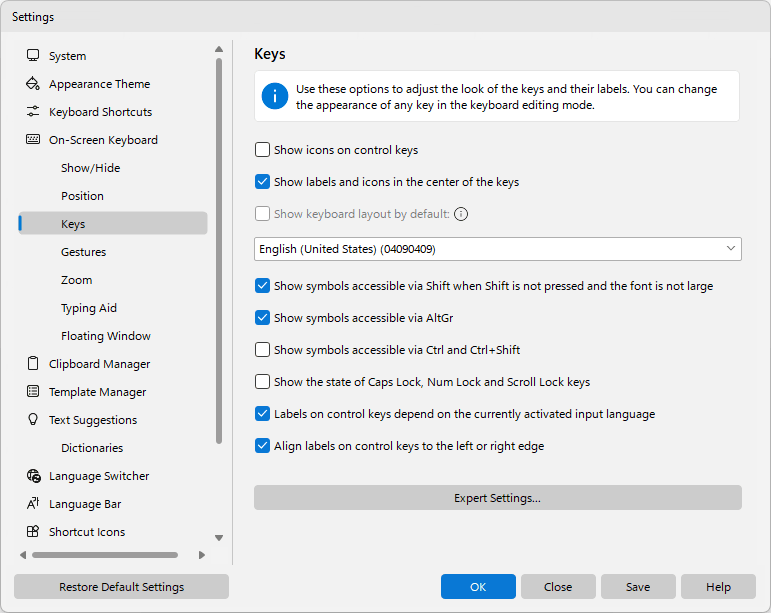Image resolution: width=771 pixels, height=613 pixels.
Task: Click sidebar scroll down arrow
Action: click(x=219, y=538)
